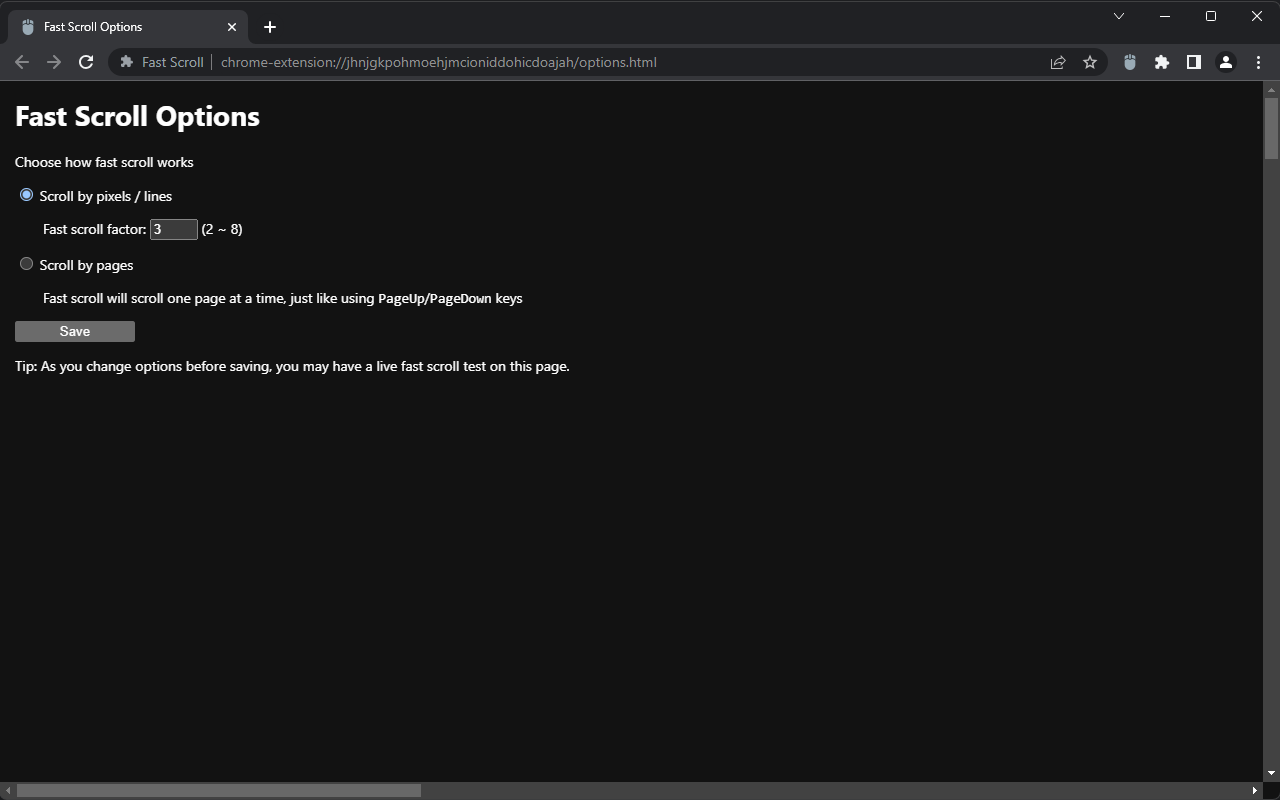Click the Tip text about live test
Screen dimensions: 1280x800
[292, 366]
